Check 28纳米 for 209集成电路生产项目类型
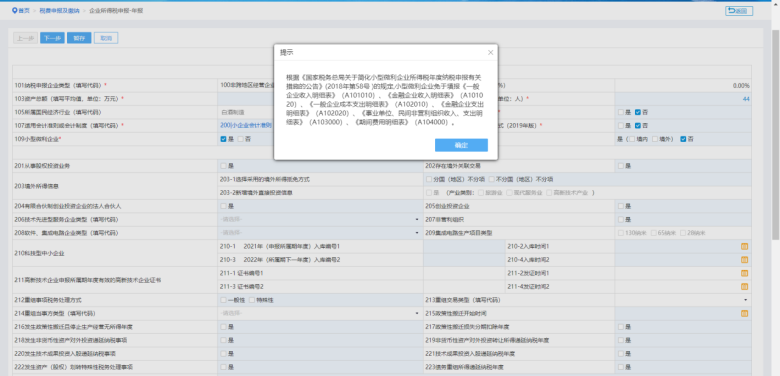Image resolution: width=780 pixels, height=376 pixels. (683, 233)
